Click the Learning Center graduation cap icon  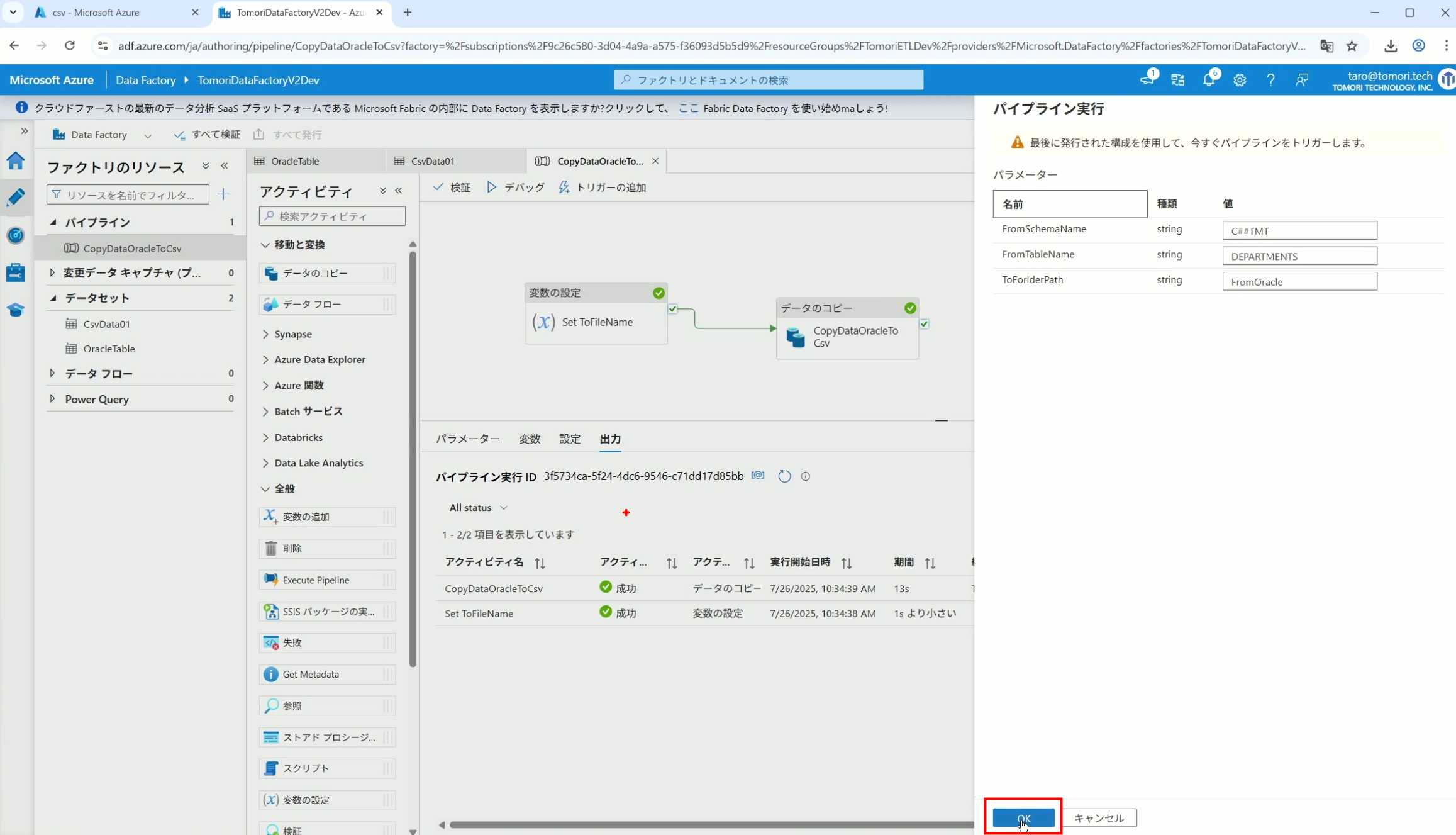[x=16, y=310]
